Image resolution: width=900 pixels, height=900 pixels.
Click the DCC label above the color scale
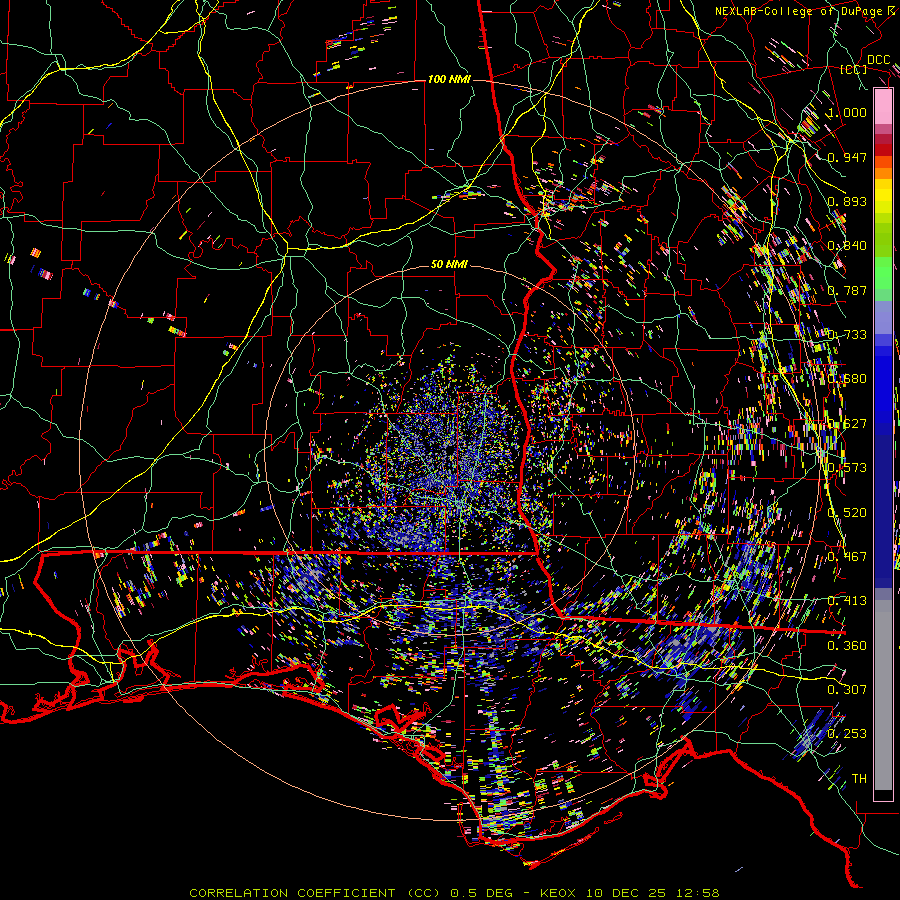click(x=878, y=60)
